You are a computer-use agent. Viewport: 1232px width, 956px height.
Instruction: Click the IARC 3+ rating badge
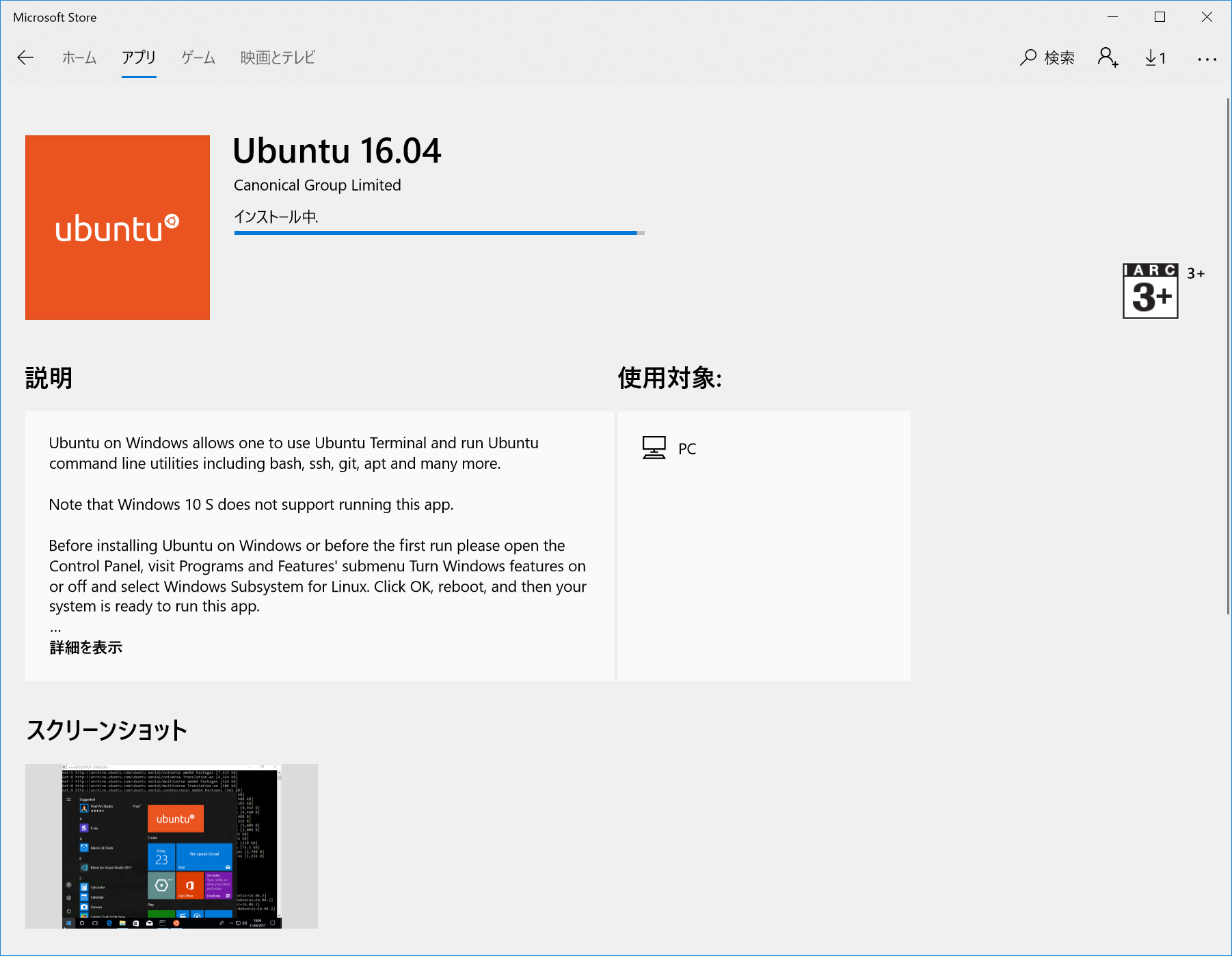pos(1150,291)
